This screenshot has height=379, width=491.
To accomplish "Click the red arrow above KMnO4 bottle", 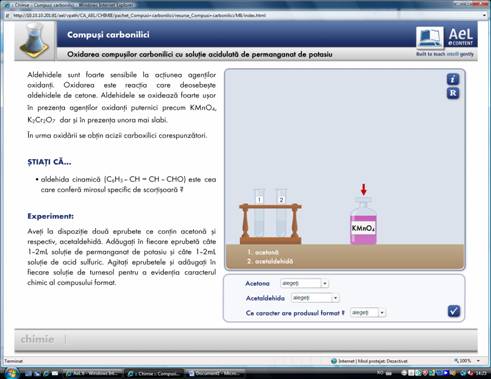I will 363,190.
